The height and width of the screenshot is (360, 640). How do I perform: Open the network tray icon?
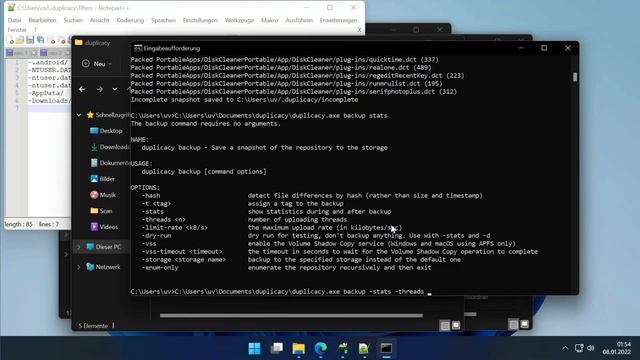pos(579,348)
